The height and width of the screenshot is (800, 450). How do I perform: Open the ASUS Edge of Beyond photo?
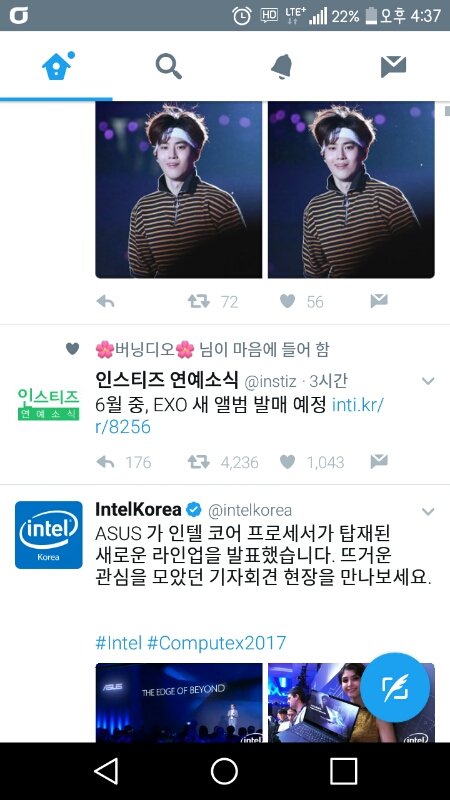(x=179, y=703)
